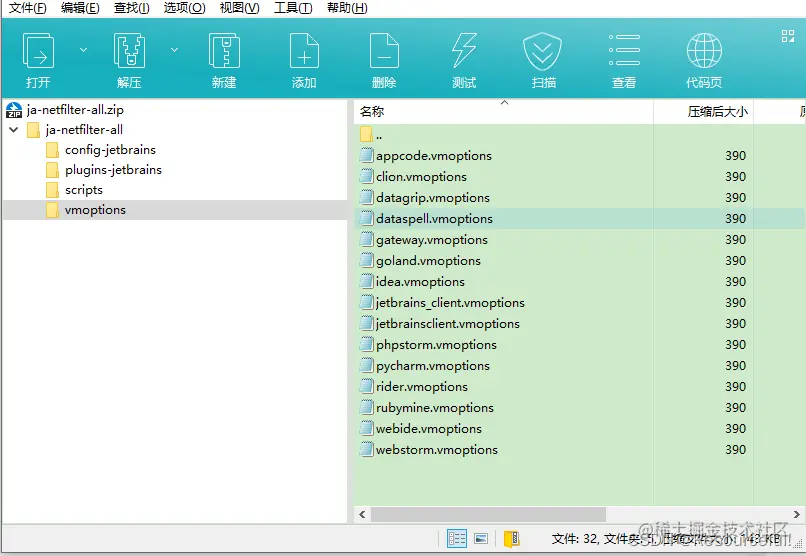Click the 添加 (Add) file icon
Viewport: 806px width, 556px height.
point(304,50)
